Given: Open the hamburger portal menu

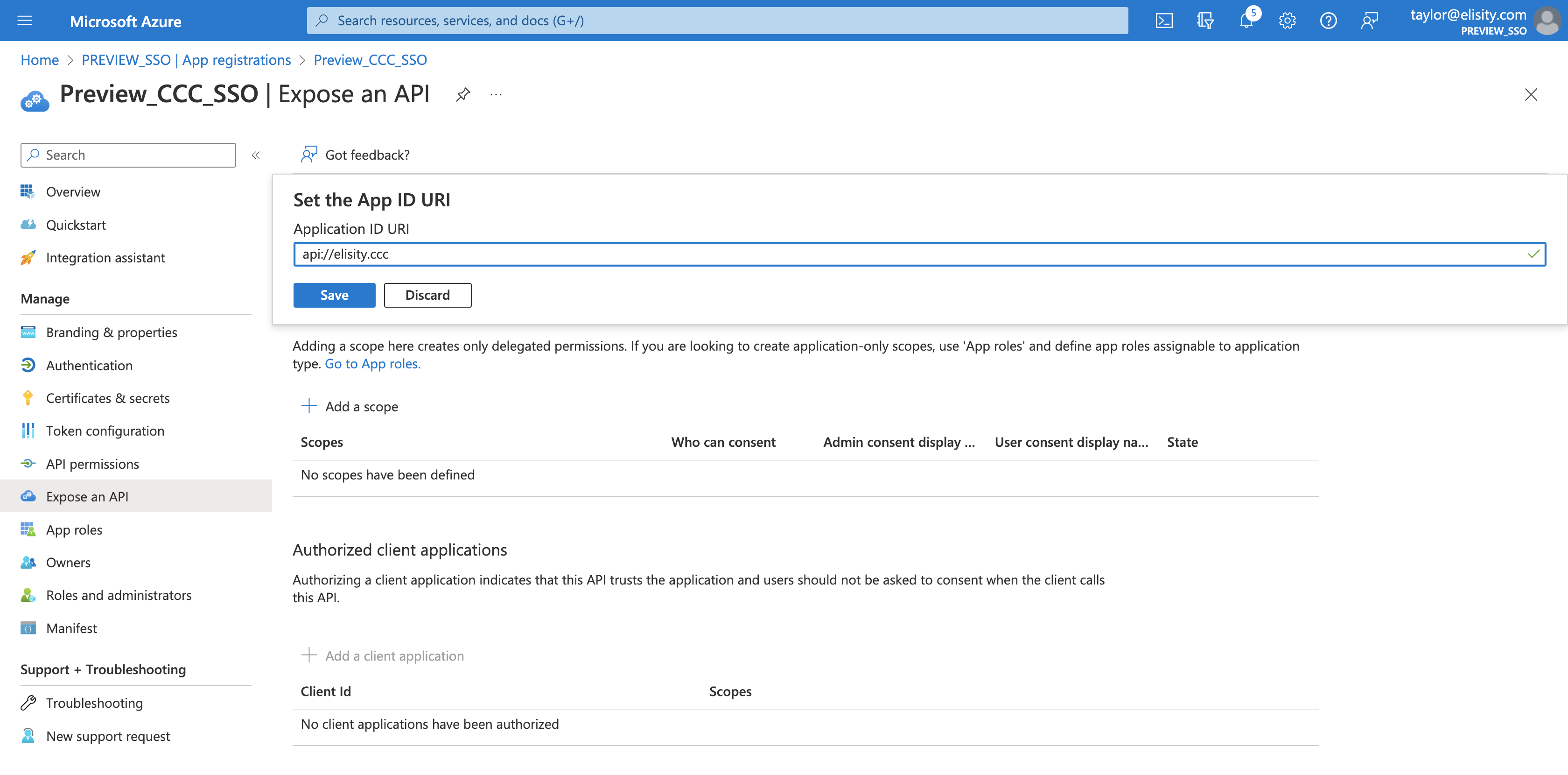Looking at the screenshot, I should coord(24,21).
